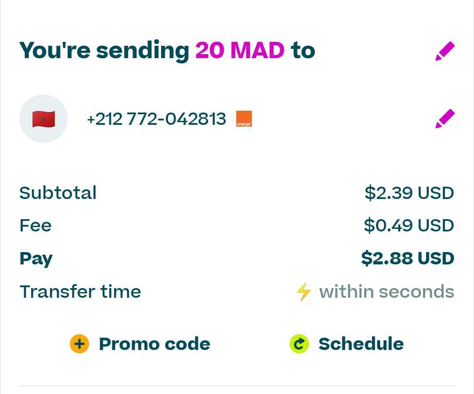The height and width of the screenshot is (394, 474).
Task: Click the "You're sending" heading
Action: click(x=104, y=50)
